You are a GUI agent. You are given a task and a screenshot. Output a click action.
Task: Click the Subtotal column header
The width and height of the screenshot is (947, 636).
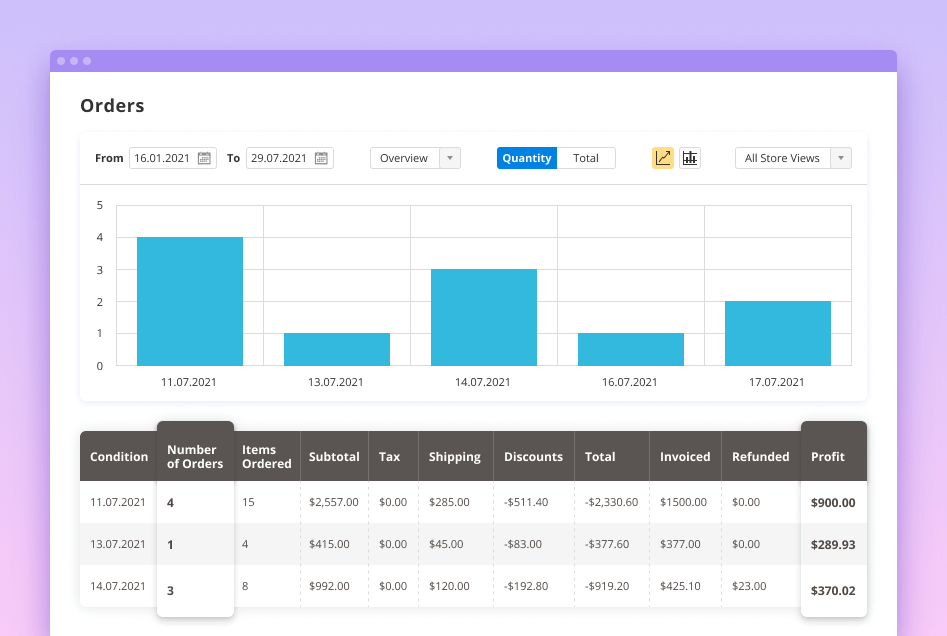pos(334,457)
